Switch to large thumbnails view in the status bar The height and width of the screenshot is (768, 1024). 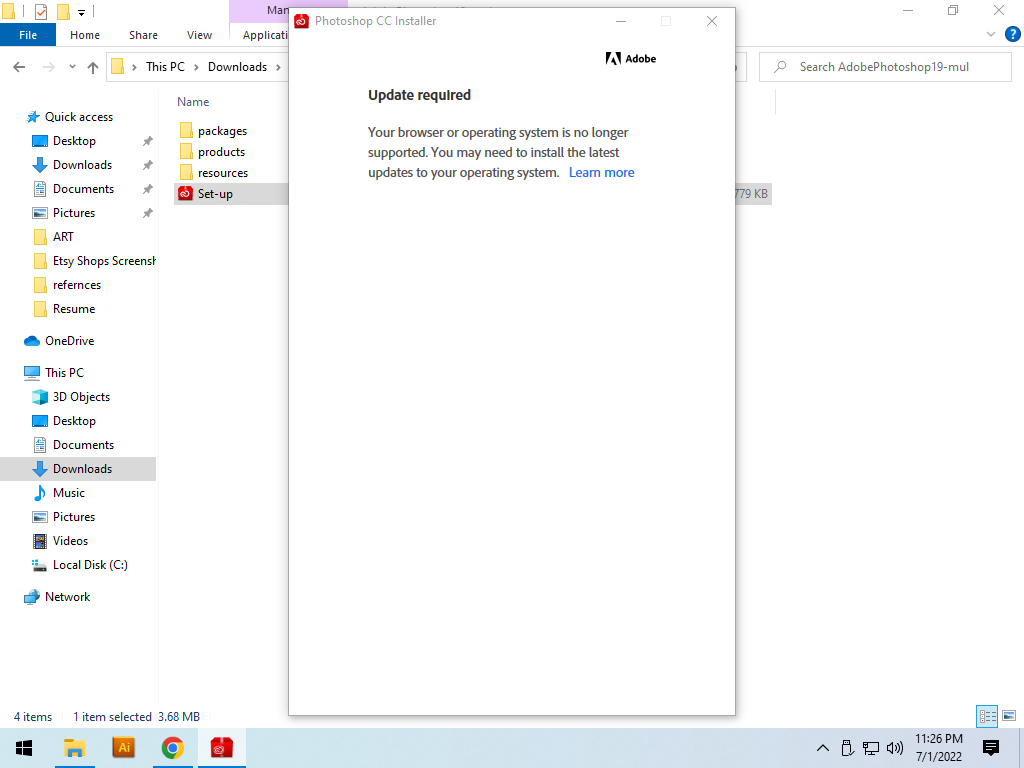tap(1007, 716)
